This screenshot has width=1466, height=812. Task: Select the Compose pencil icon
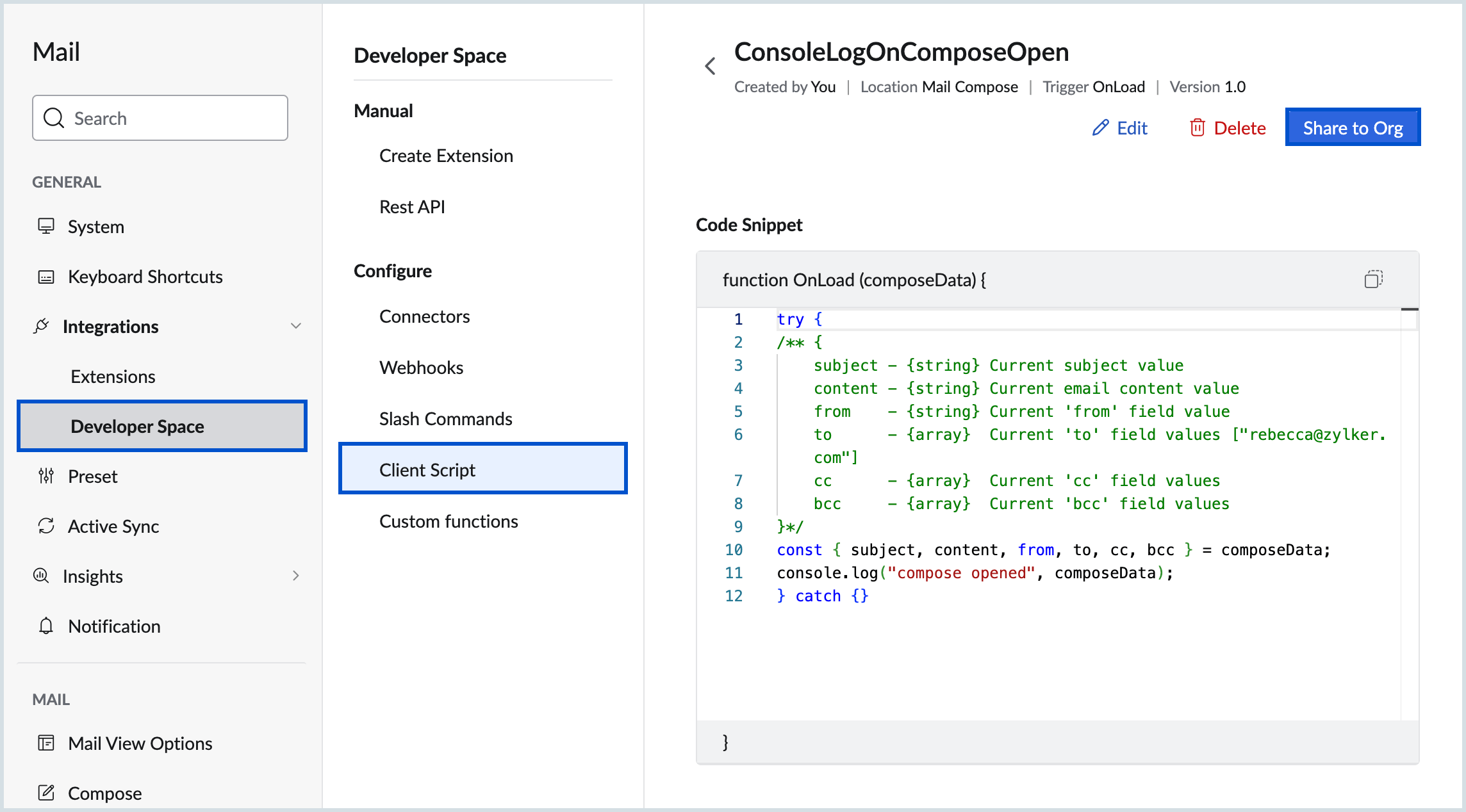pyautogui.click(x=45, y=793)
